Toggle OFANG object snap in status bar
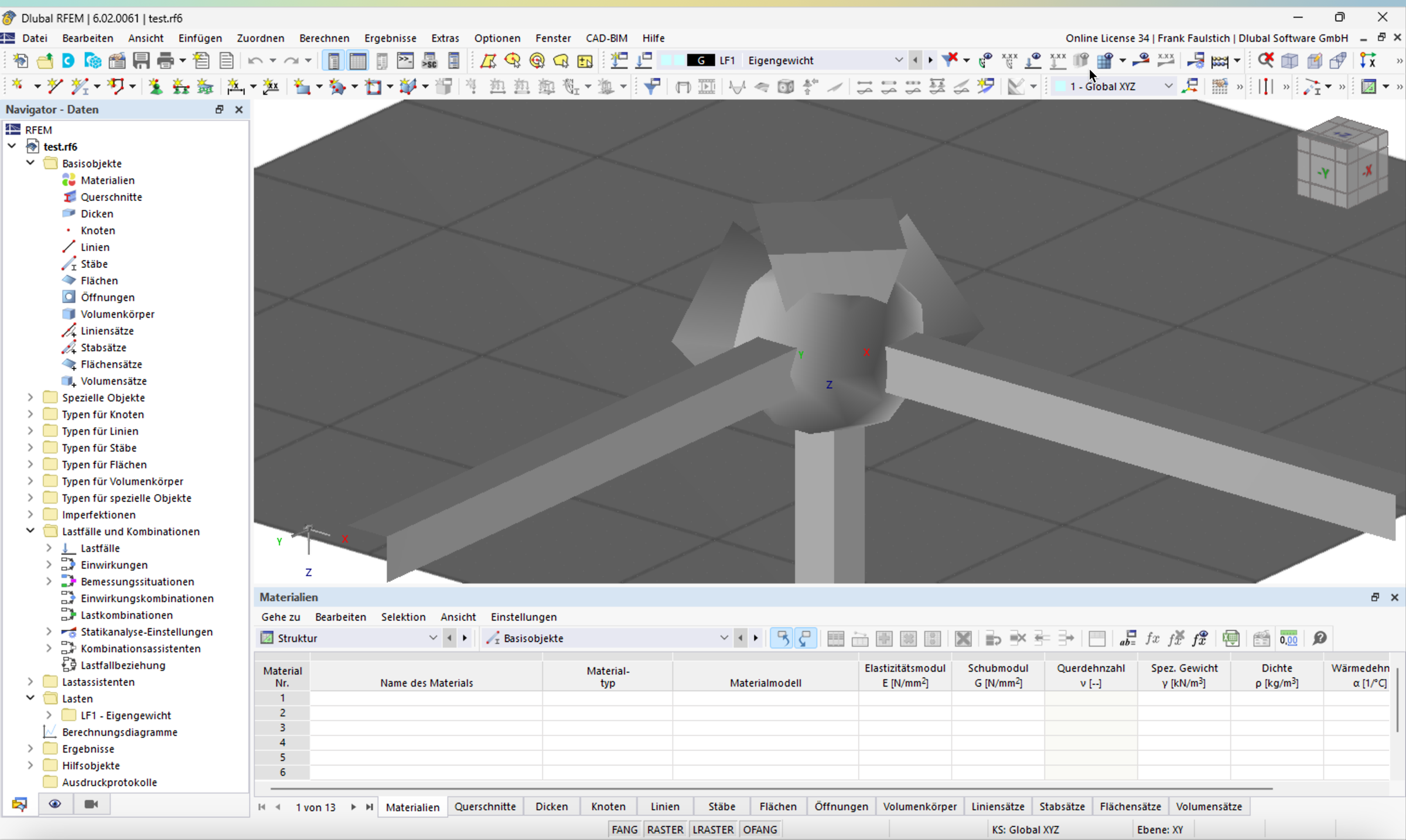Screen dimensions: 1406x840 (x=760, y=829)
